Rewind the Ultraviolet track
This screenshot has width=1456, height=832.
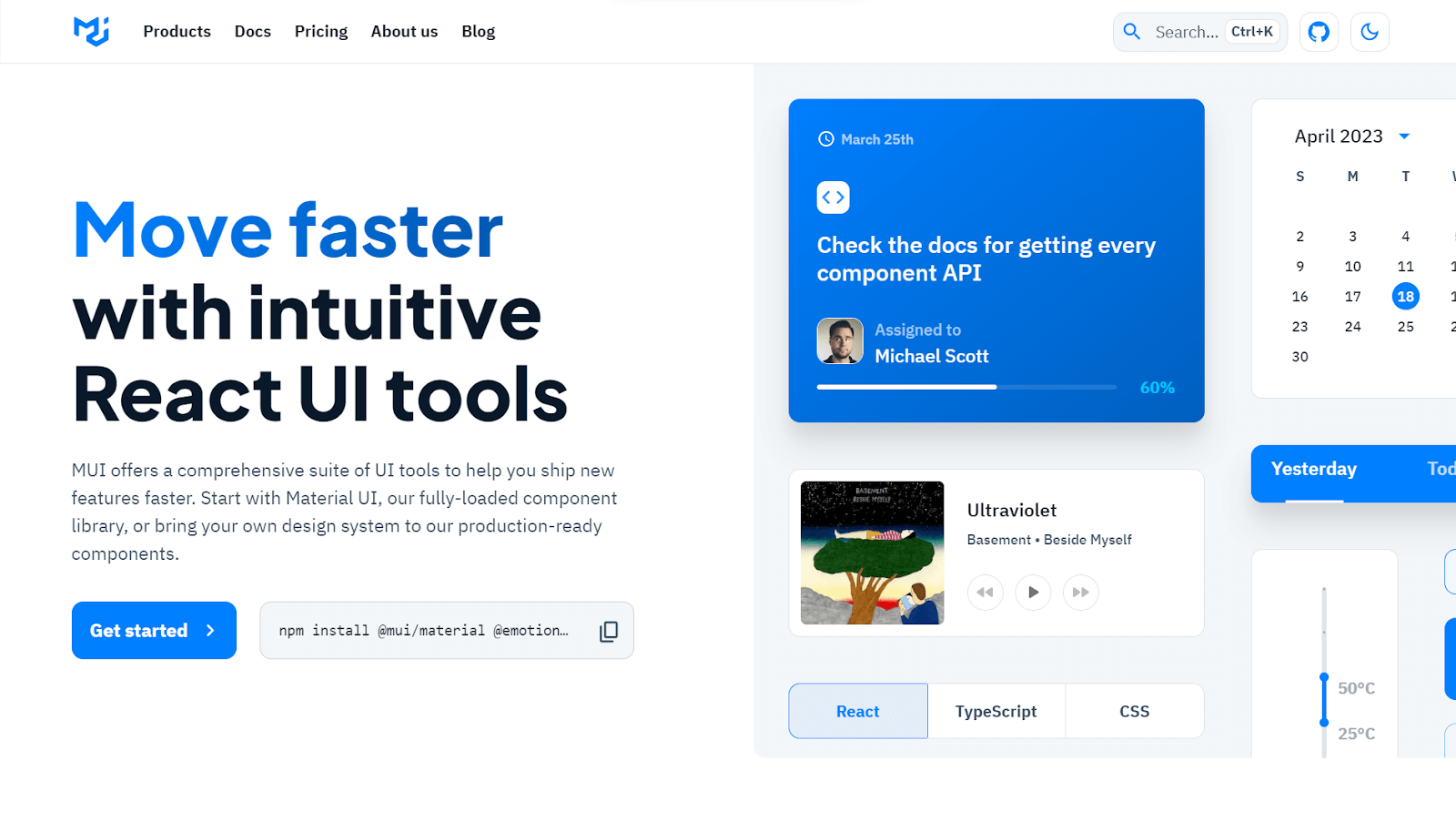click(x=986, y=593)
